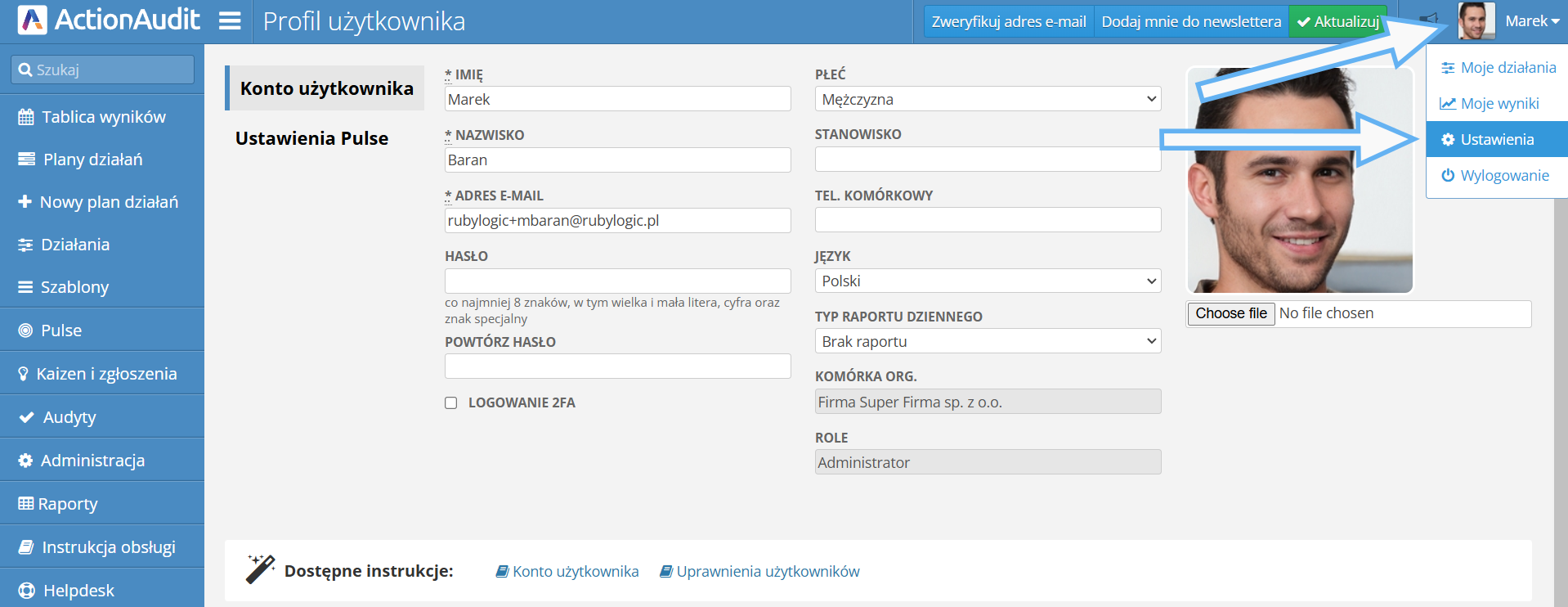Switch to Ustawienia Pulse tab
This screenshot has width=1568, height=607.
pyautogui.click(x=311, y=138)
